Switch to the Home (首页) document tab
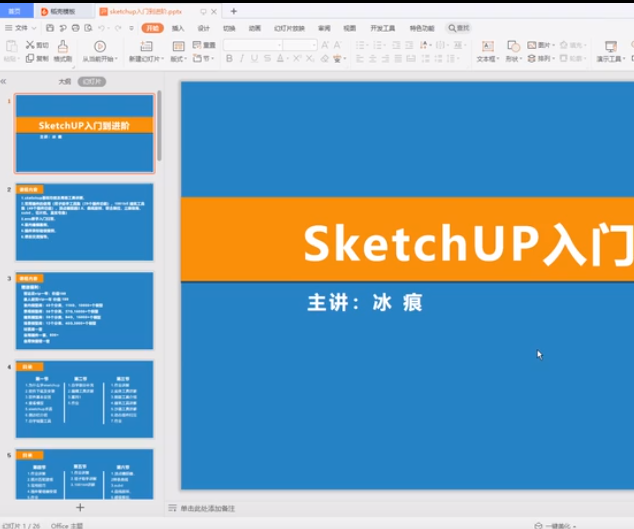 point(15,11)
